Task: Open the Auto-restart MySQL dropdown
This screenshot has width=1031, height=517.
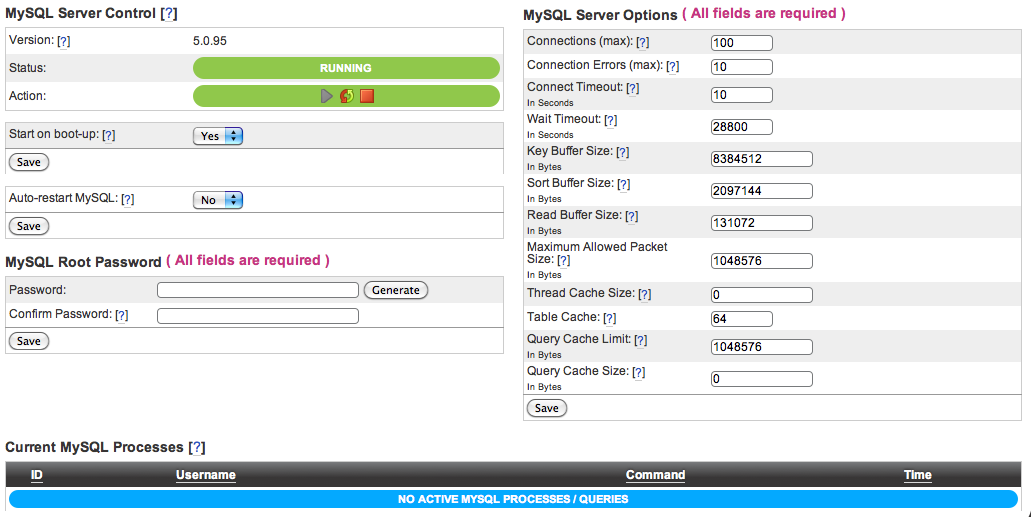Action: [x=218, y=200]
